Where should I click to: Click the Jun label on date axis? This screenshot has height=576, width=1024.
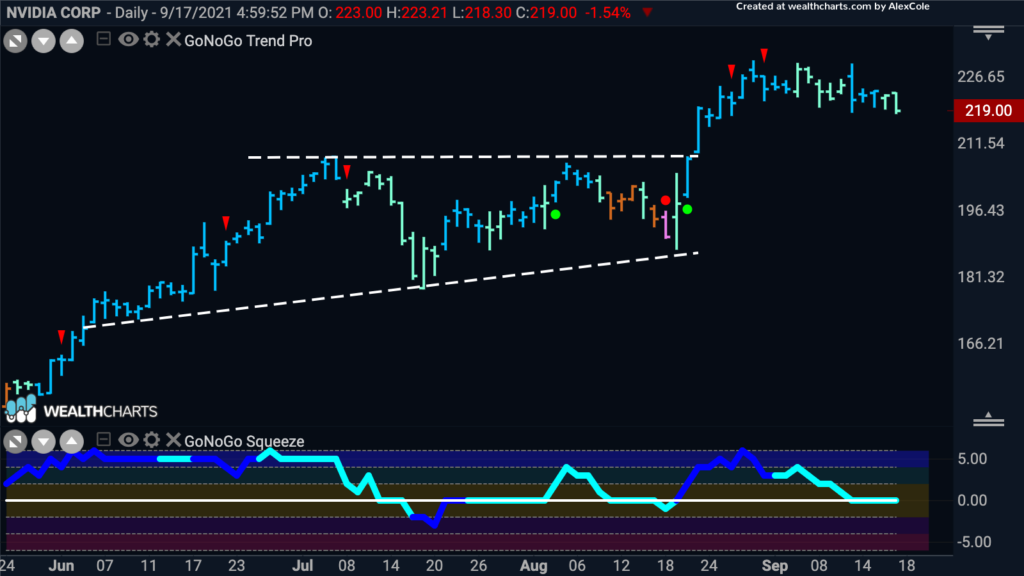pos(61,566)
